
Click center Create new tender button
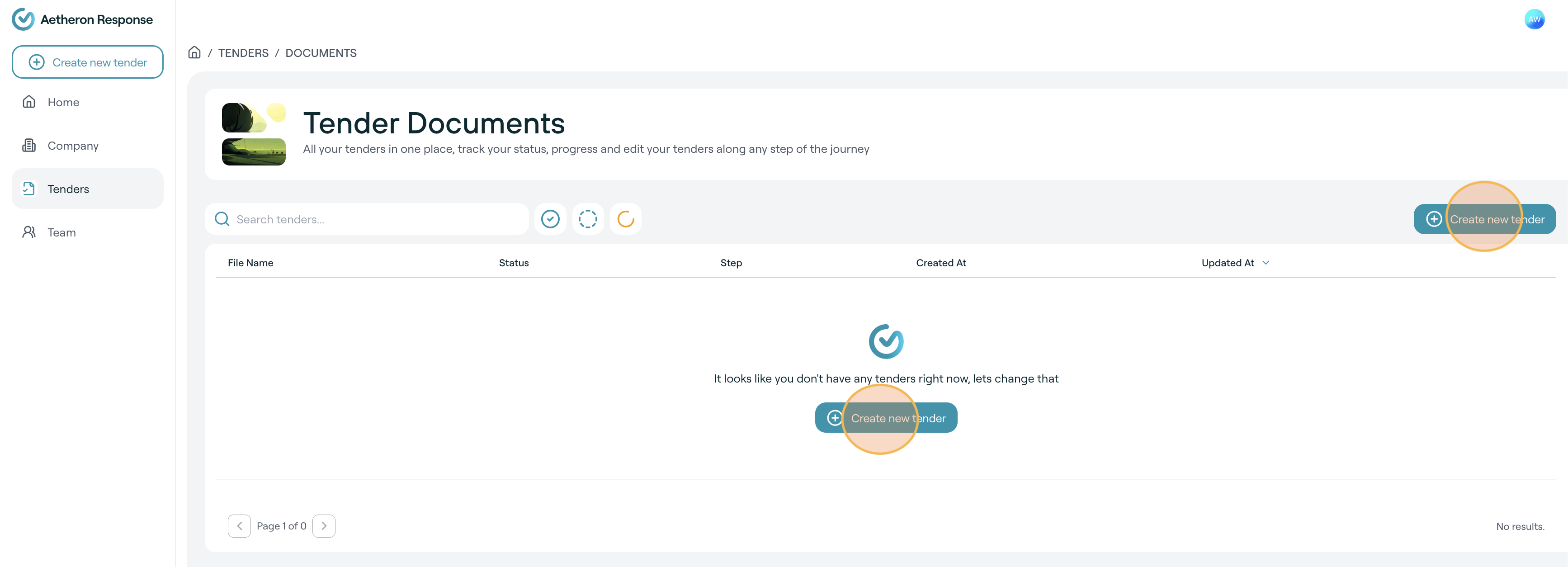pos(886,418)
